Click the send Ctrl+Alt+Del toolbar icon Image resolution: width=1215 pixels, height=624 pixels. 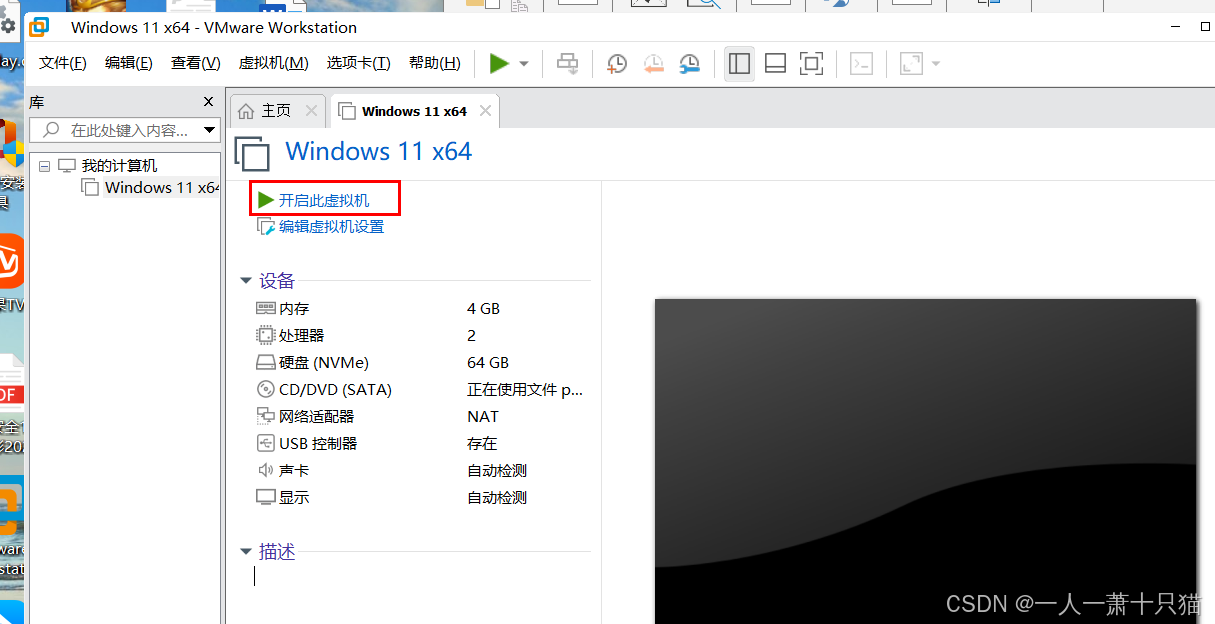(x=568, y=64)
